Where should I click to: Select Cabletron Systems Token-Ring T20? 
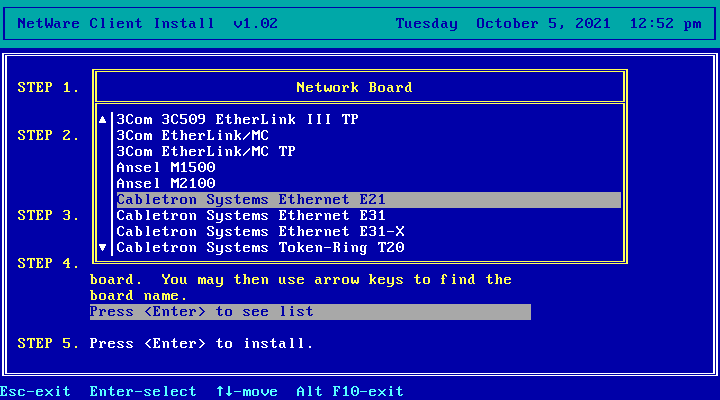coord(369,248)
